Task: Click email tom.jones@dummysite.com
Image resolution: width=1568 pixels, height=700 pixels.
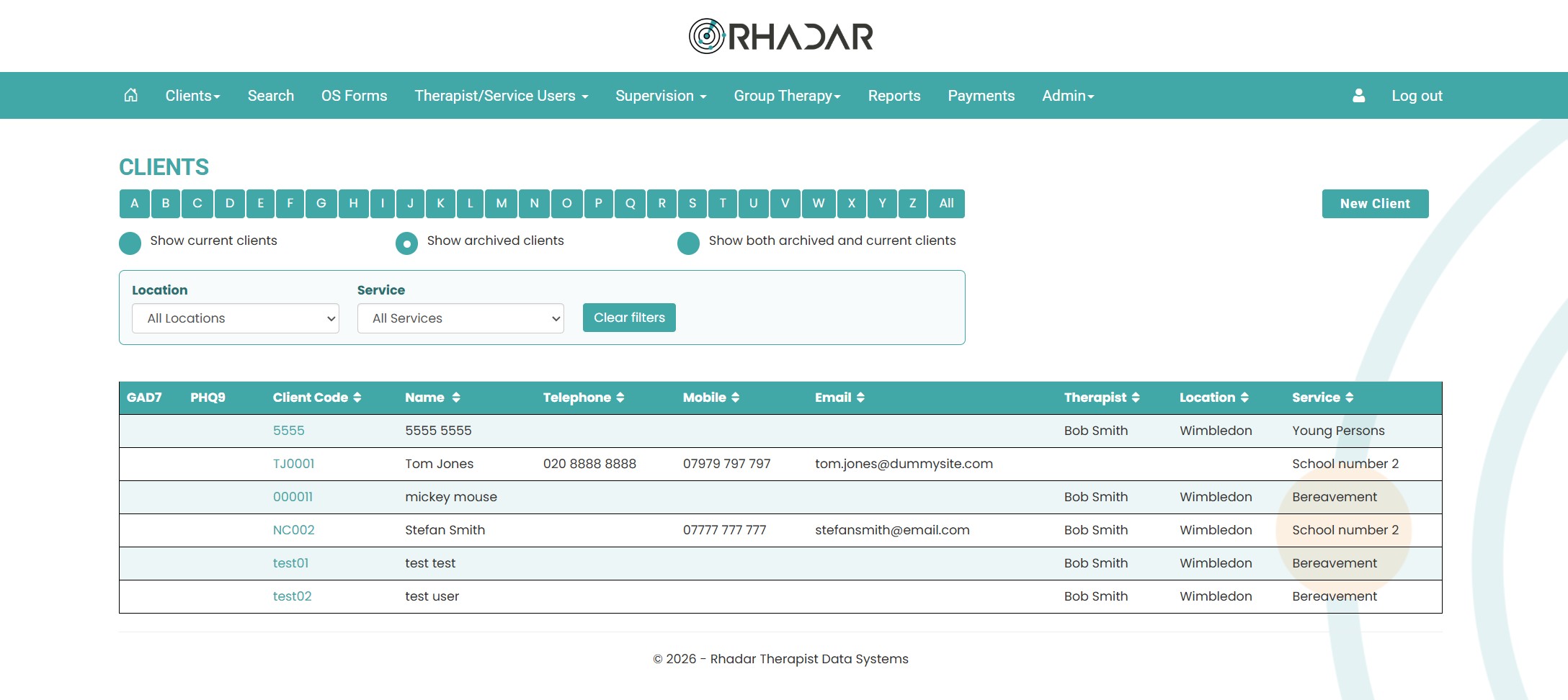Action: pos(904,464)
